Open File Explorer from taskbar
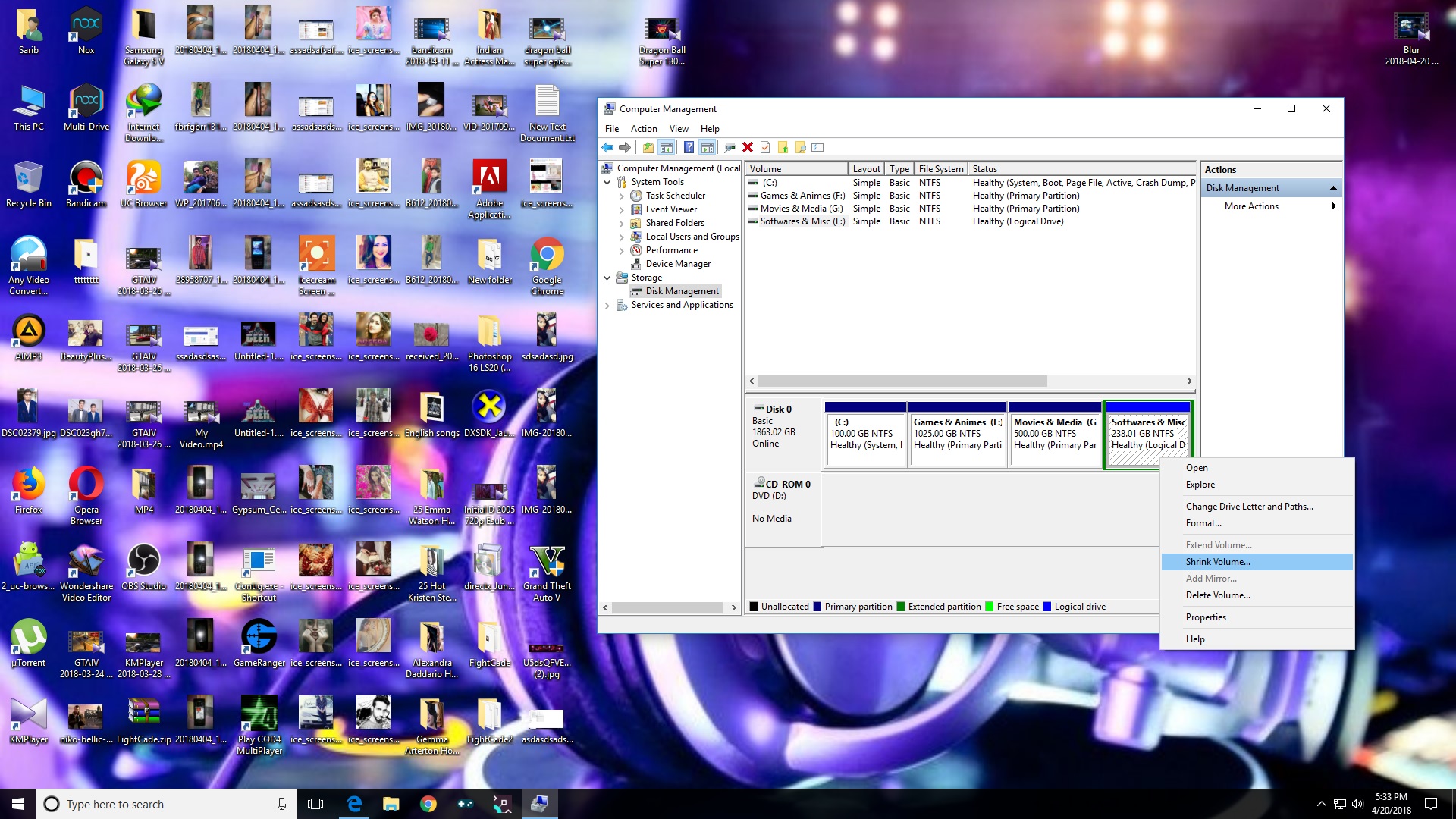1456x819 pixels. click(x=391, y=804)
